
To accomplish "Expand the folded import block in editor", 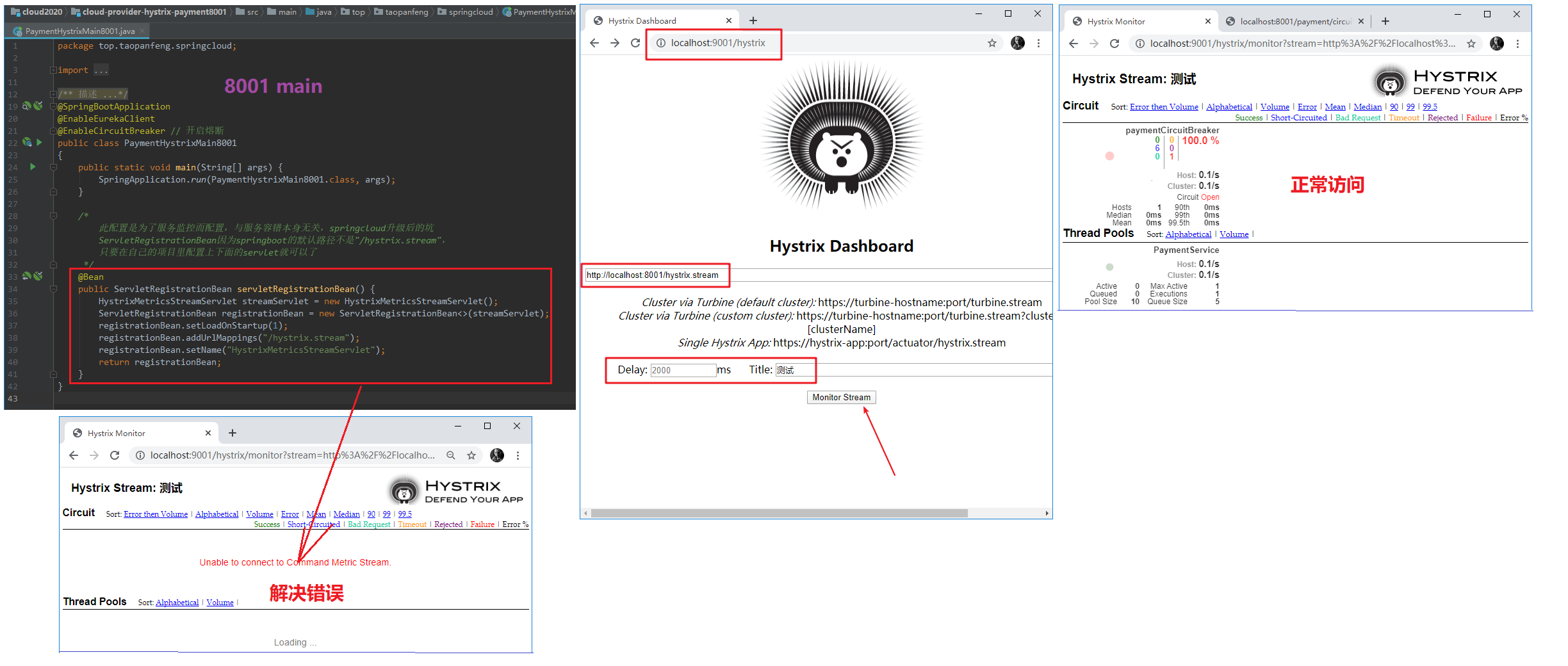I will tap(54, 70).
